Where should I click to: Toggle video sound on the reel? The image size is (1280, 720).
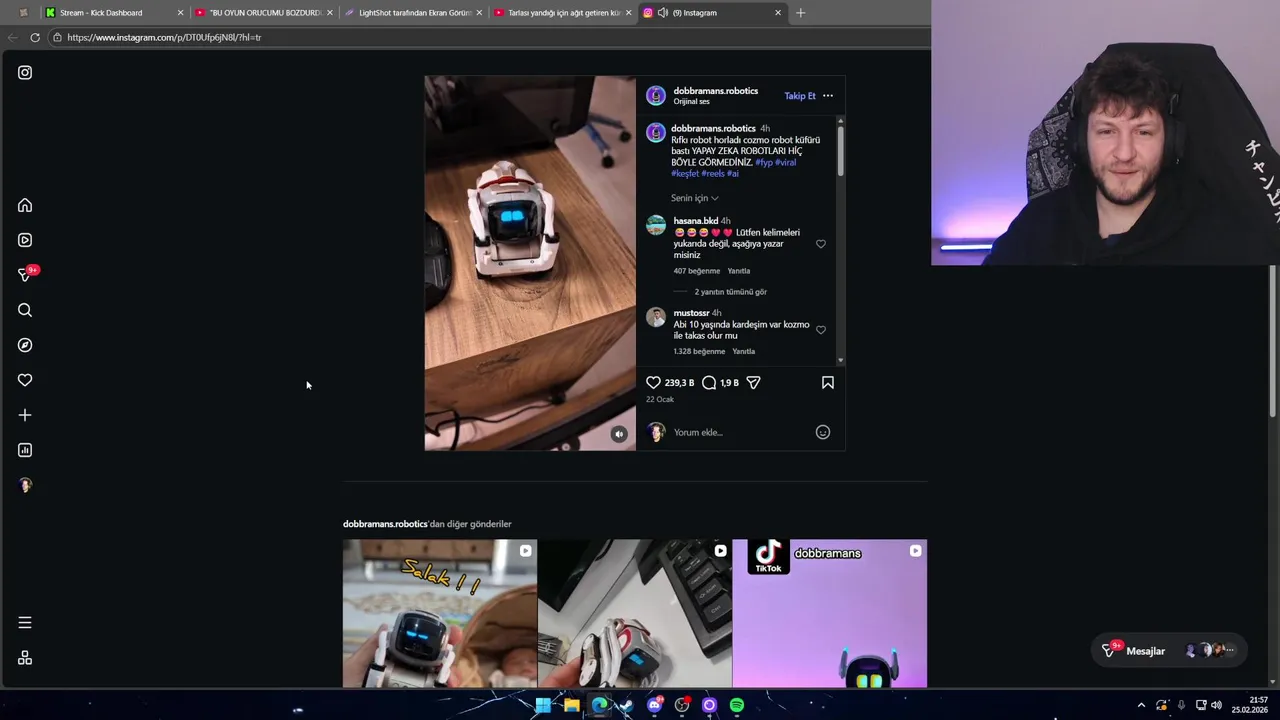619,434
